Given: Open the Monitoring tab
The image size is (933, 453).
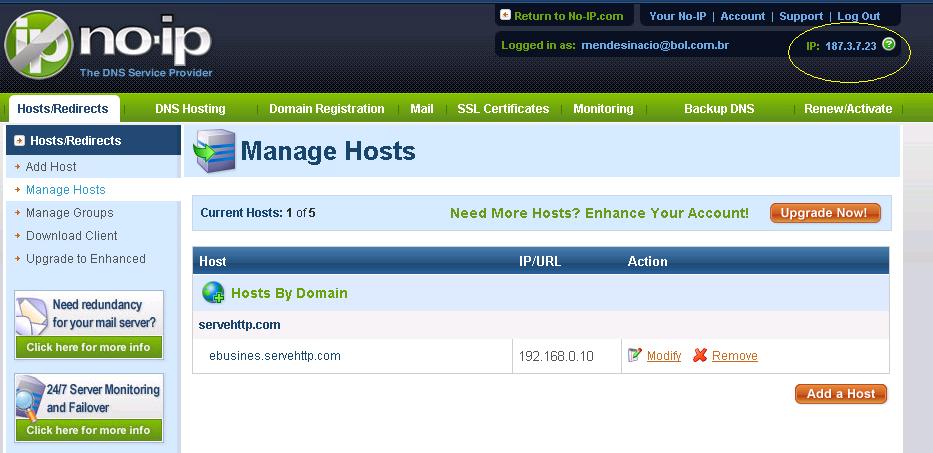Looking at the screenshot, I should pos(603,109).
